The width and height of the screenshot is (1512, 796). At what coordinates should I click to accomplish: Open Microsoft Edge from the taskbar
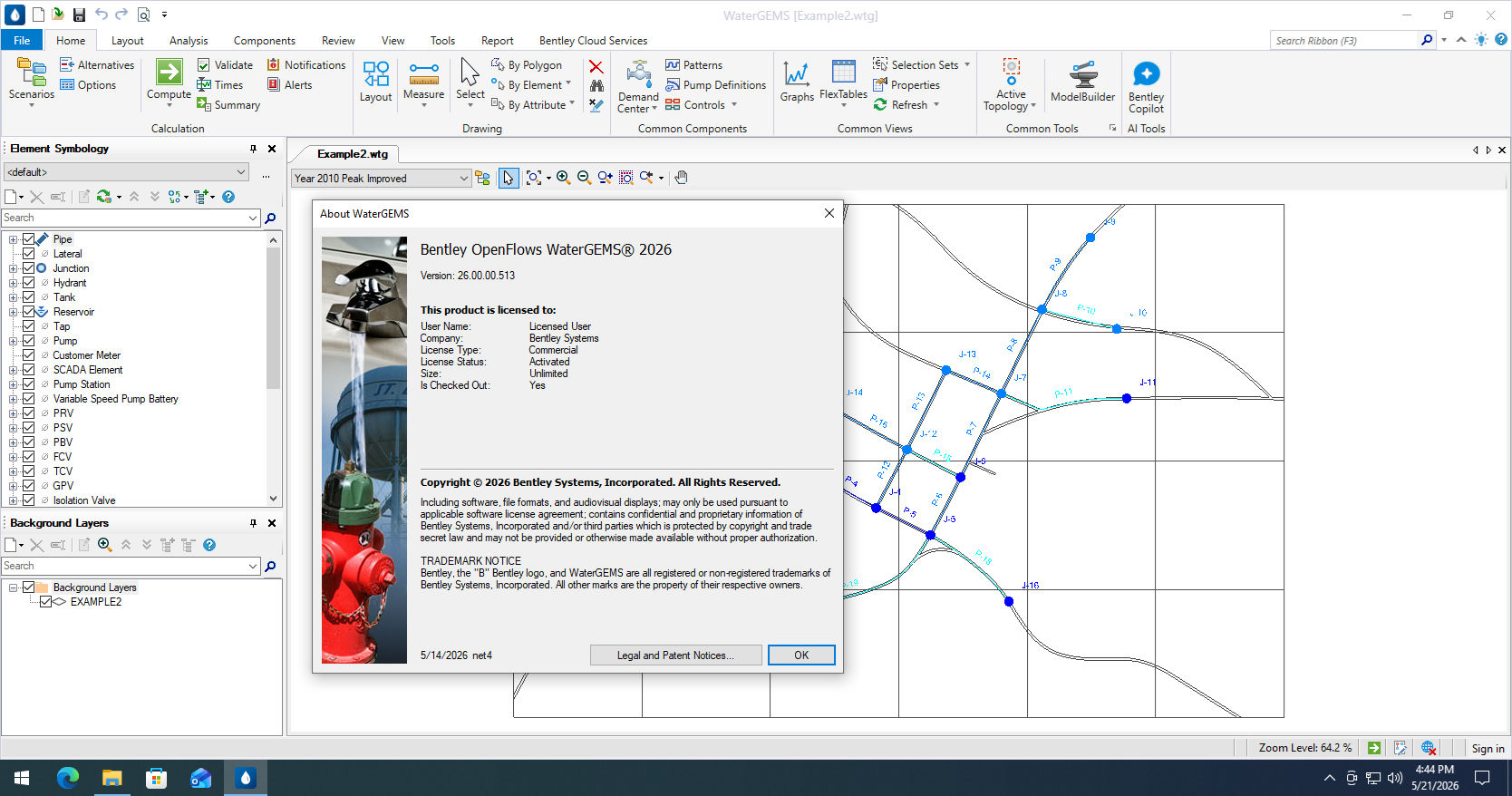point(68,778)
